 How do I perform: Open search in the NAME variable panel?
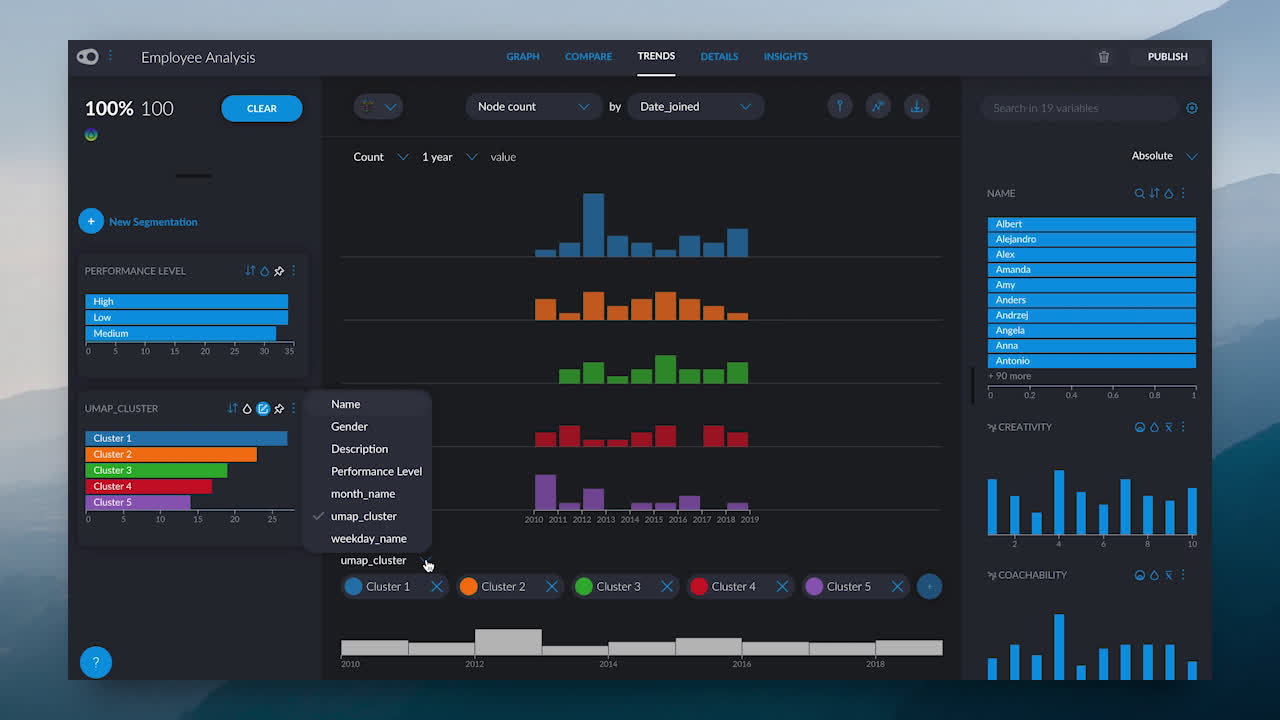tap(1139, 193)
